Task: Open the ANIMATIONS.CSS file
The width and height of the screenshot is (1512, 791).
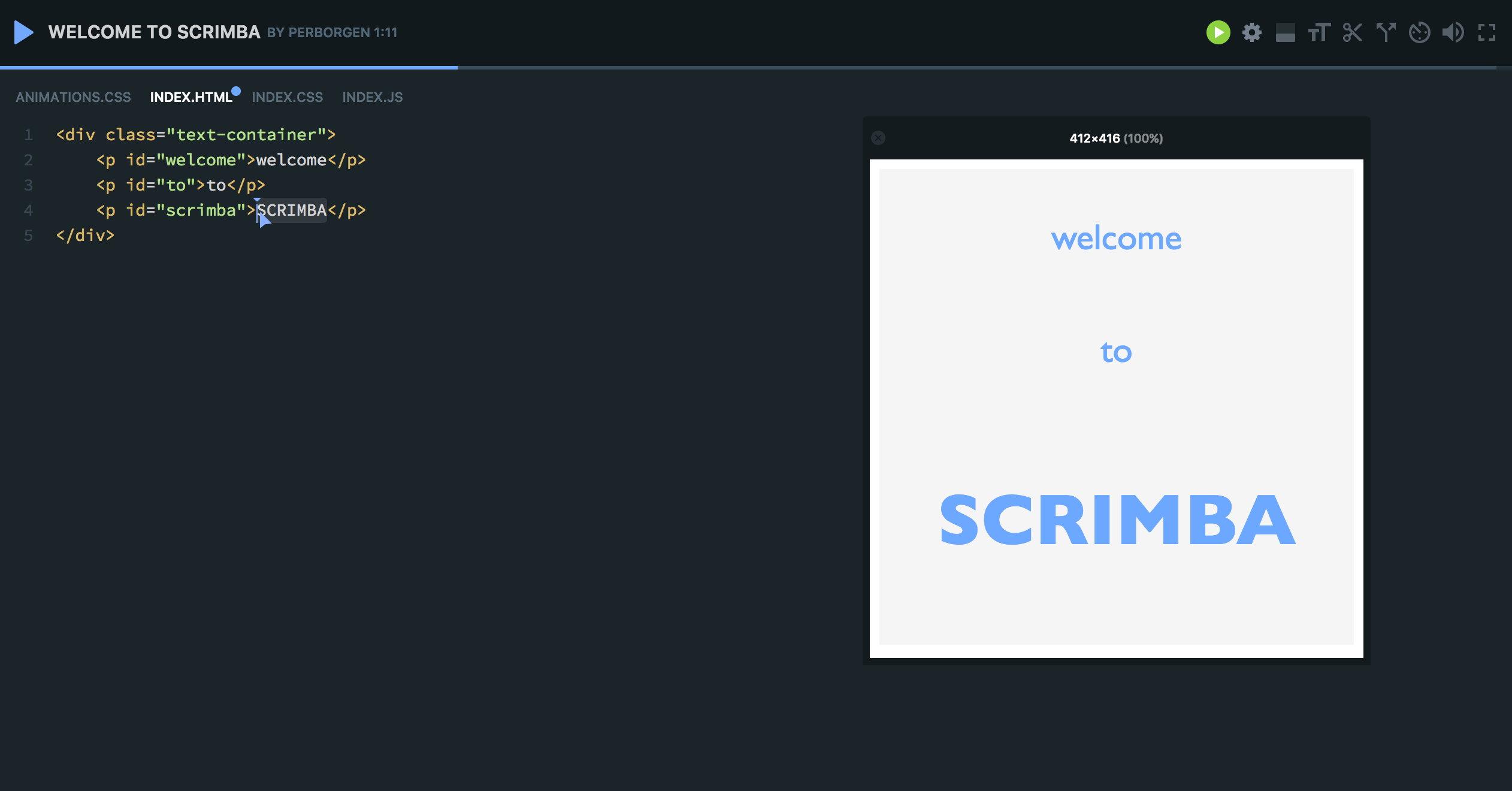Action: click(73, 96)
